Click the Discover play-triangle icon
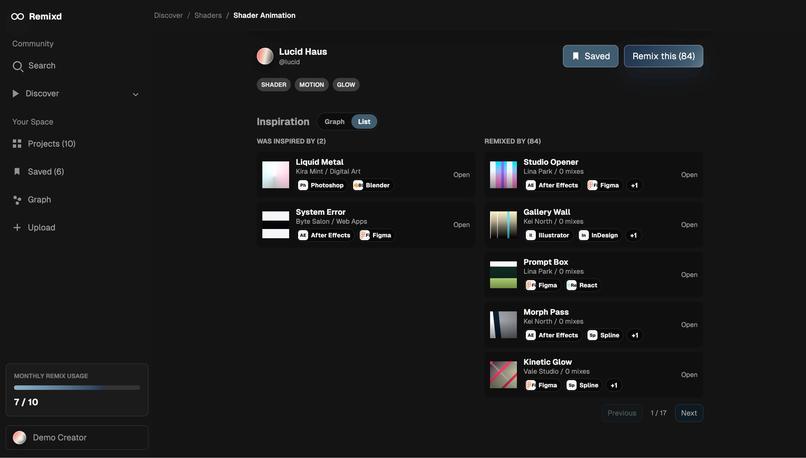Viewport: 806px width, 458px height. tap(15, 94)
